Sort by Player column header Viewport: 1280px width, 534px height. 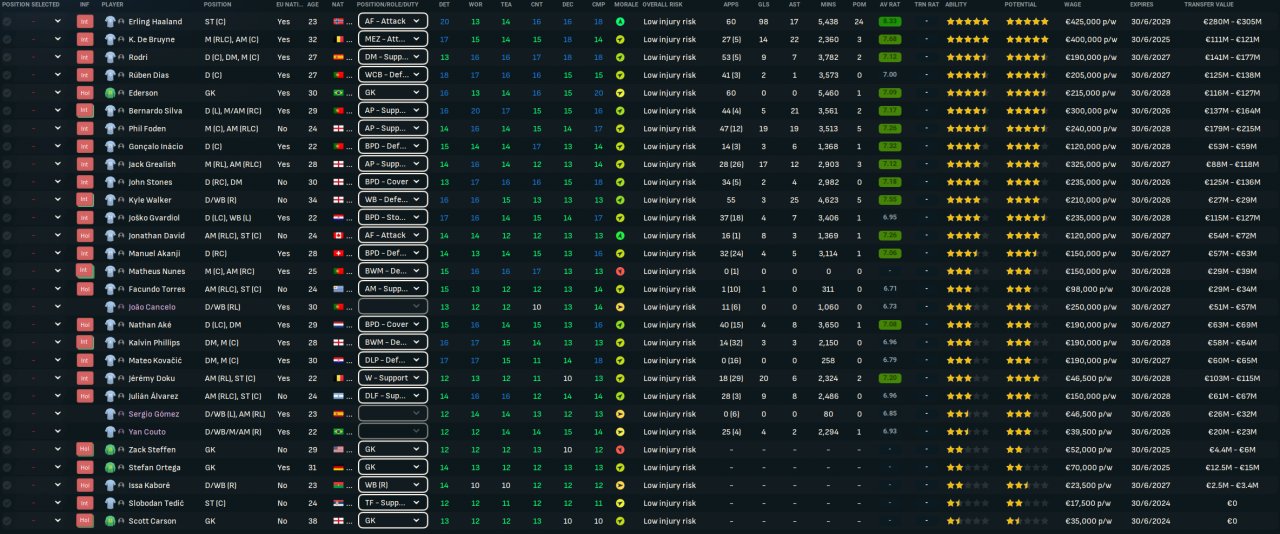pos(113,5)
